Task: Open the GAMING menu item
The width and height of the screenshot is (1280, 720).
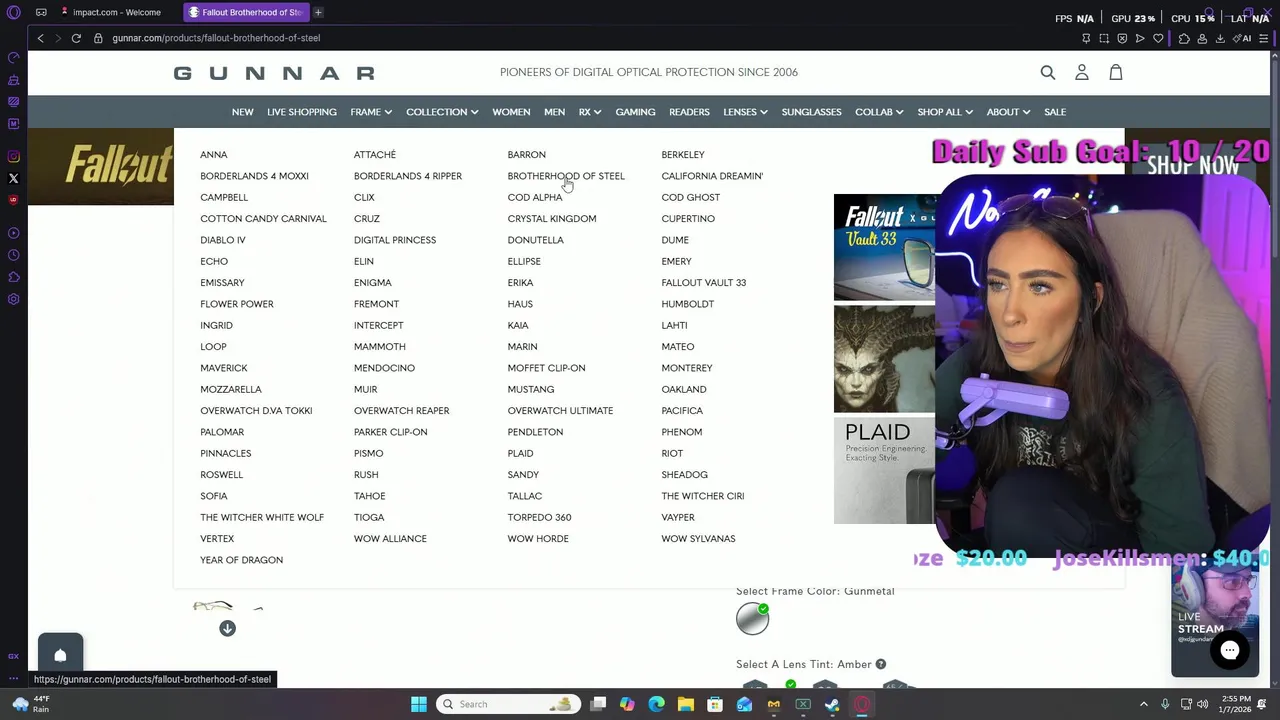Action: click(635, 112)
